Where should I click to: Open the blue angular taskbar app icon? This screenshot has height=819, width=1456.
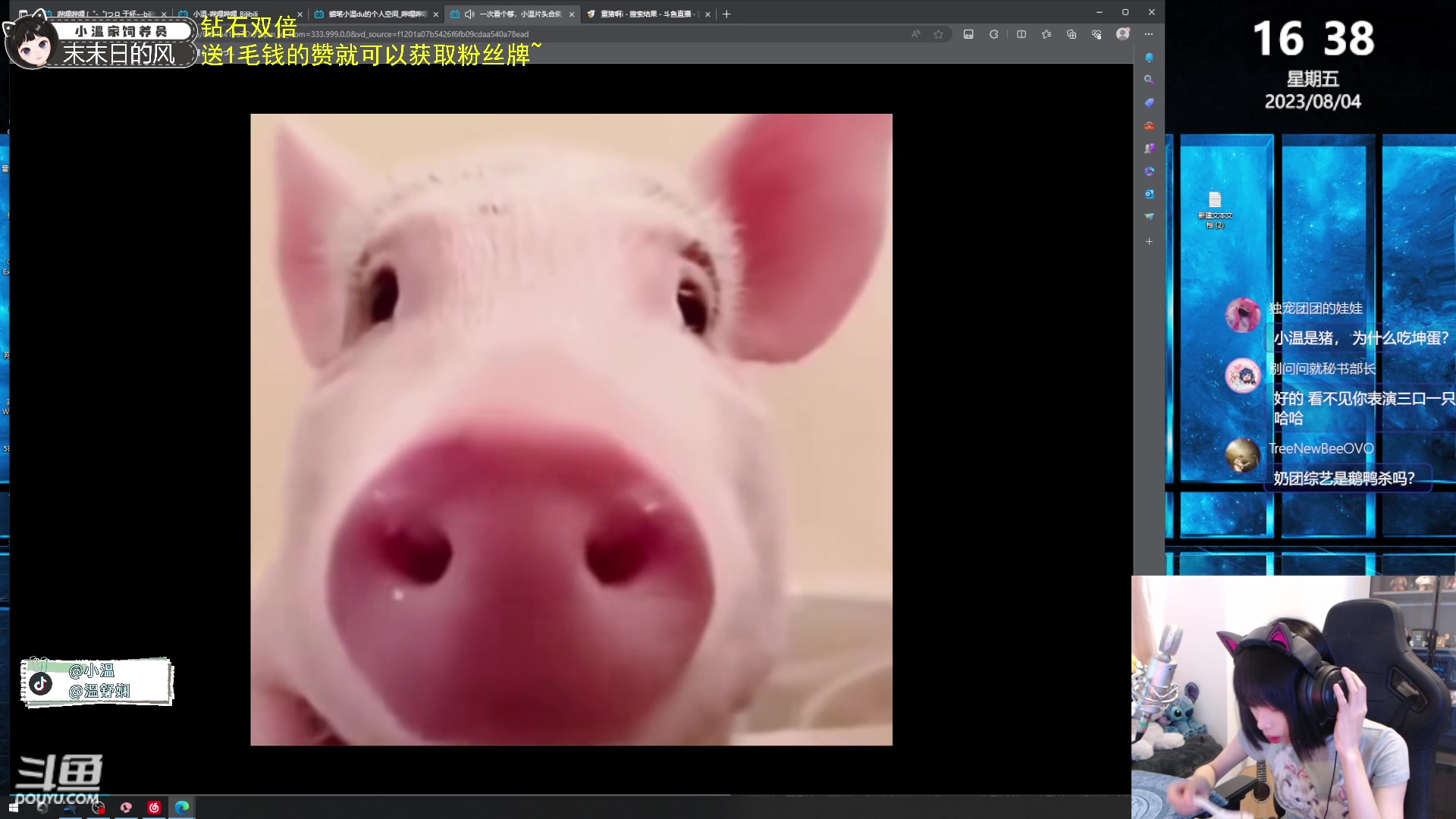tap(70, 808)
